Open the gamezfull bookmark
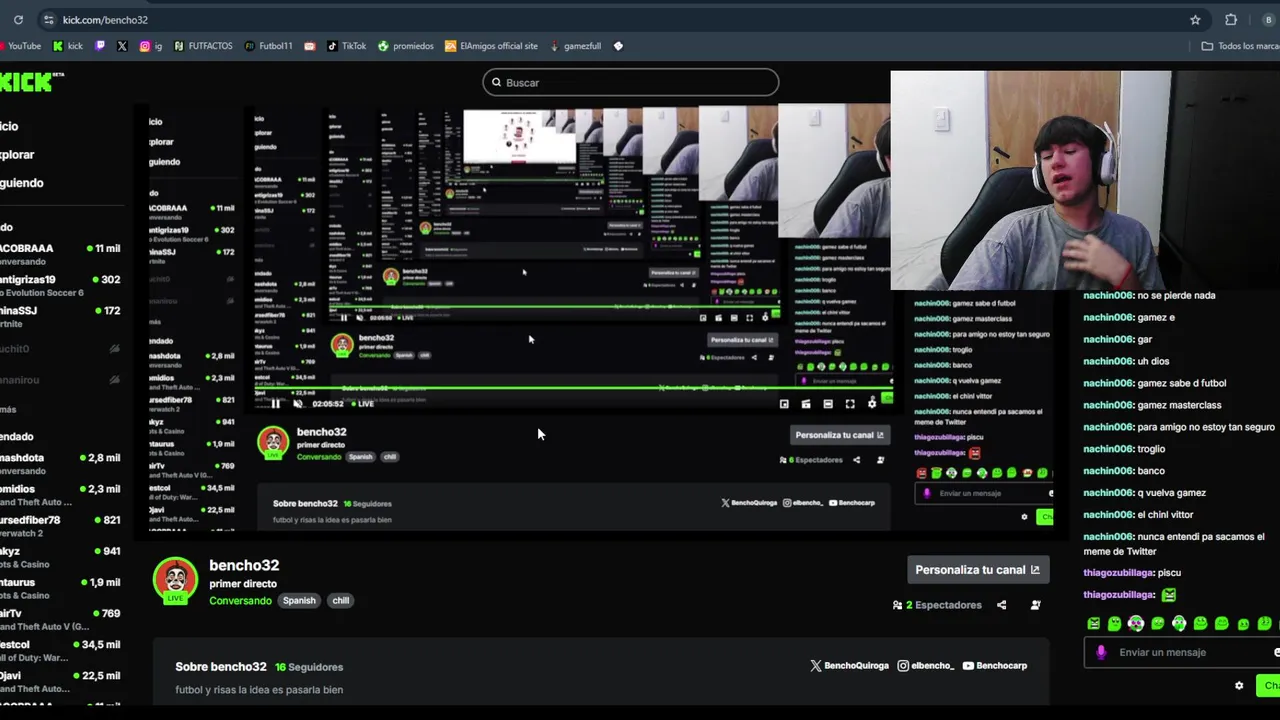This screenshot has height=720, width=1280. pyautogui.click(x=575, y=46)
